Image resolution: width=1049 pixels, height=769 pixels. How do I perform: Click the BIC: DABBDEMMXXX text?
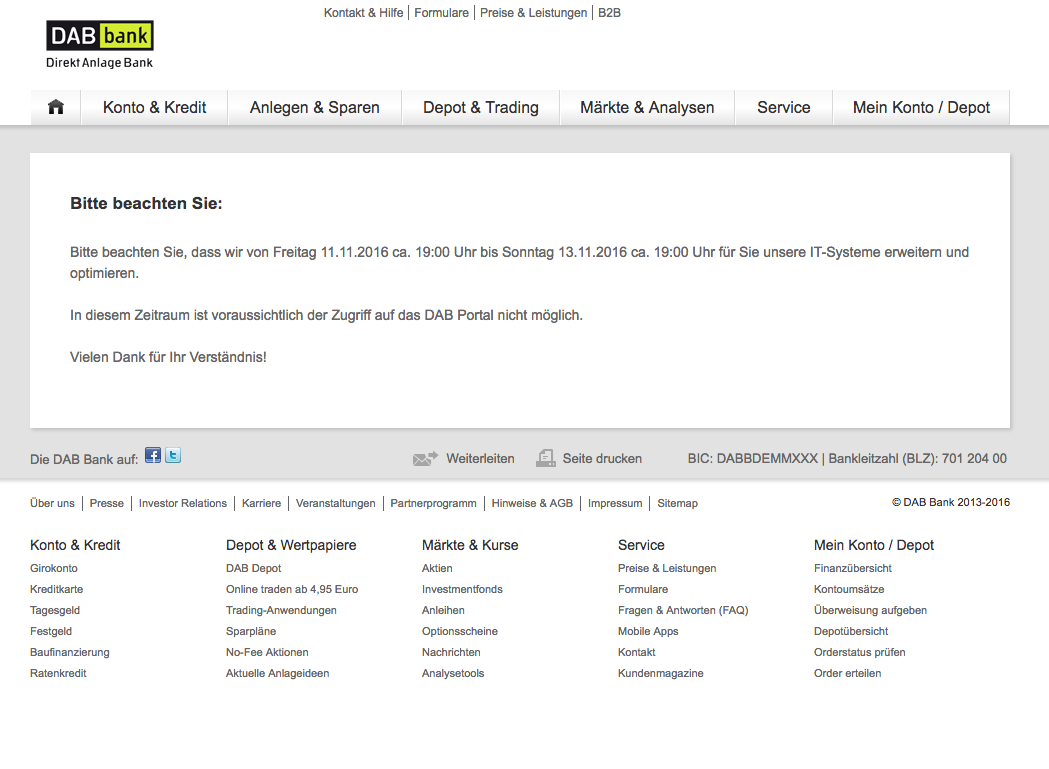pos(753,458)
